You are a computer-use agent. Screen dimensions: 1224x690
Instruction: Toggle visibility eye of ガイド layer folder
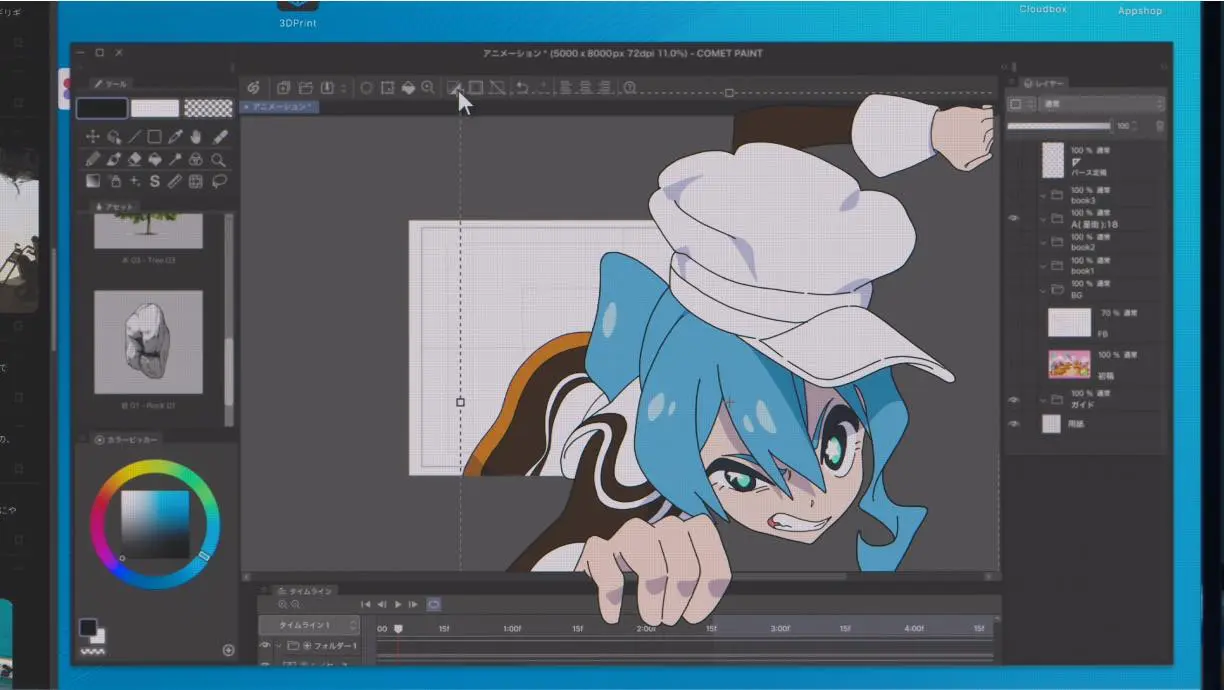[x=1013, y=400]
